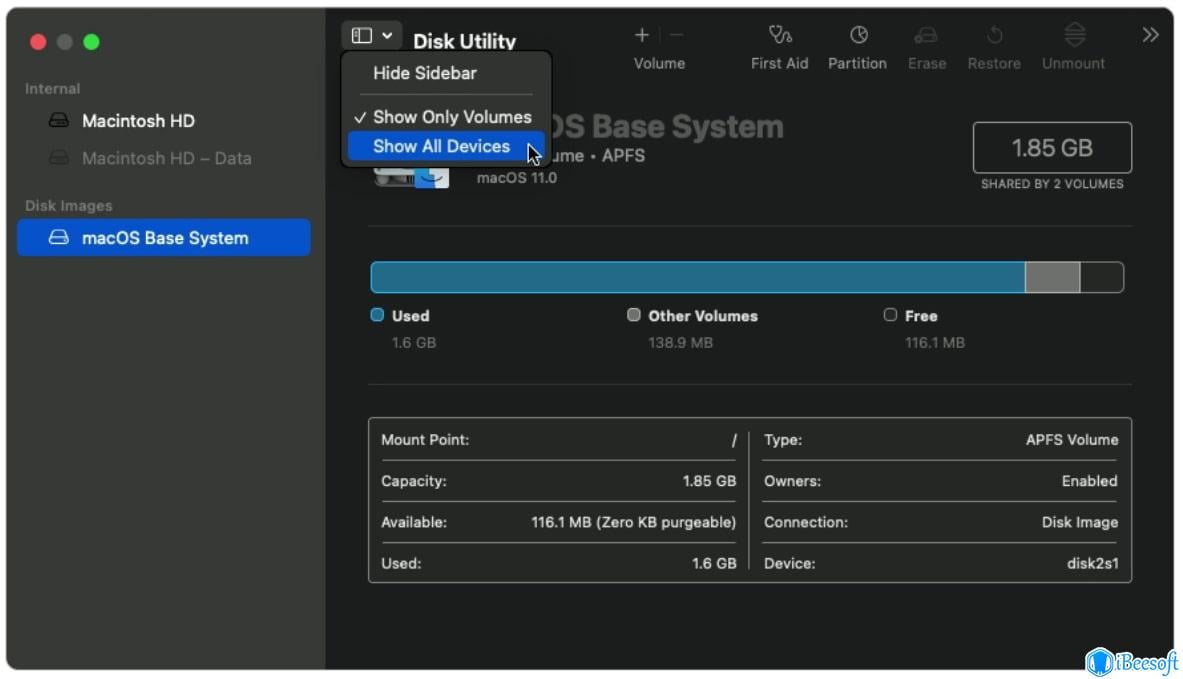1183x679 pixels.
Task: Click the Erase drive icon
Action: pos(926,35)
